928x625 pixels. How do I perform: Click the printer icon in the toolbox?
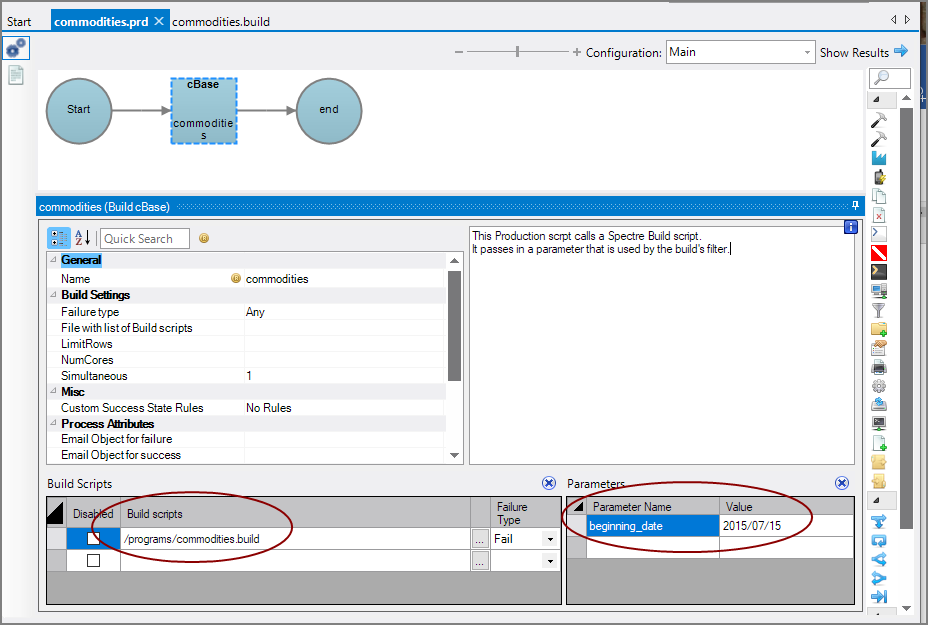pyautogui.click(x=879, y=368)
